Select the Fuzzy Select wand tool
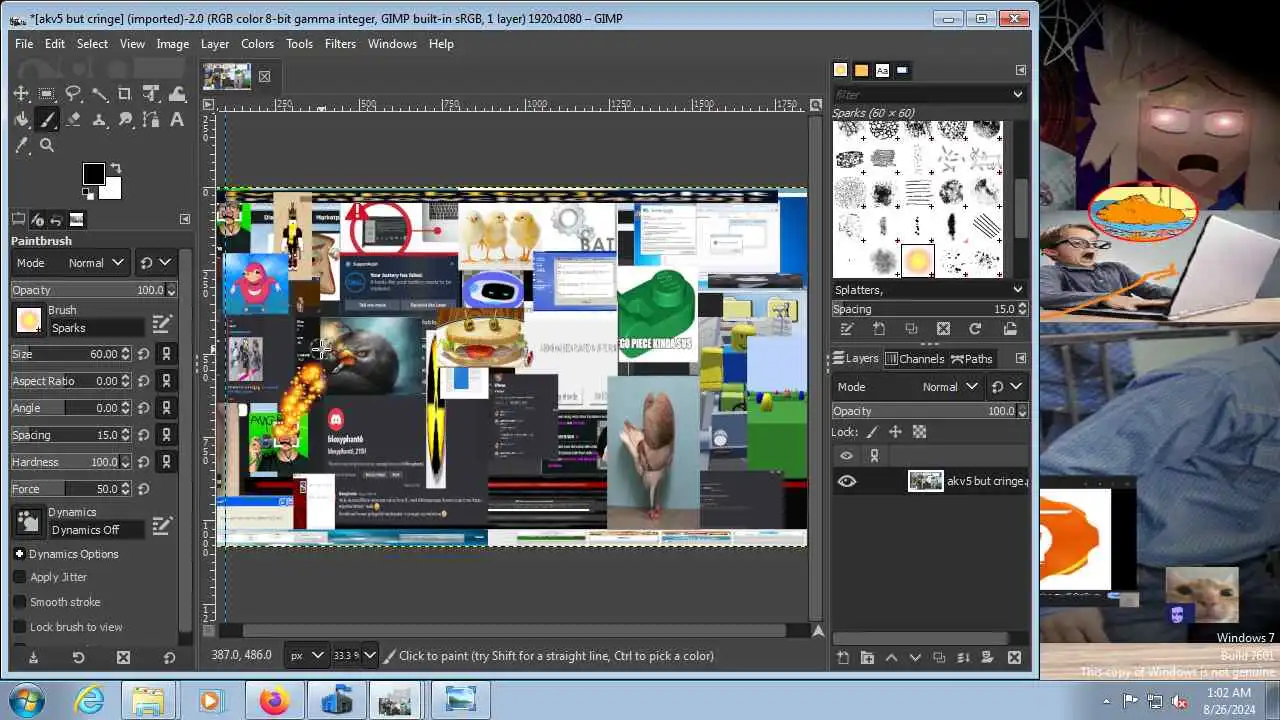Image resolution: width=1280 pixels, height=720 pixels. click(x=99, y=94)
